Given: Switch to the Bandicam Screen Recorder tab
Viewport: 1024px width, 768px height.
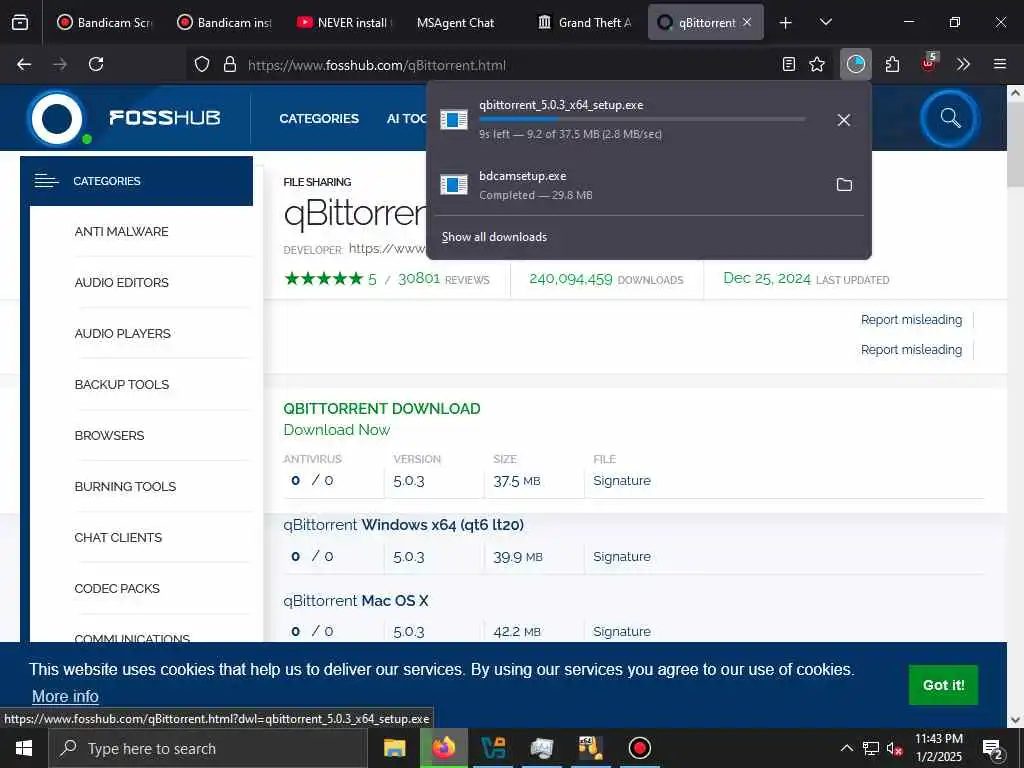Looking at the screenshot, I should pos(105,22).
